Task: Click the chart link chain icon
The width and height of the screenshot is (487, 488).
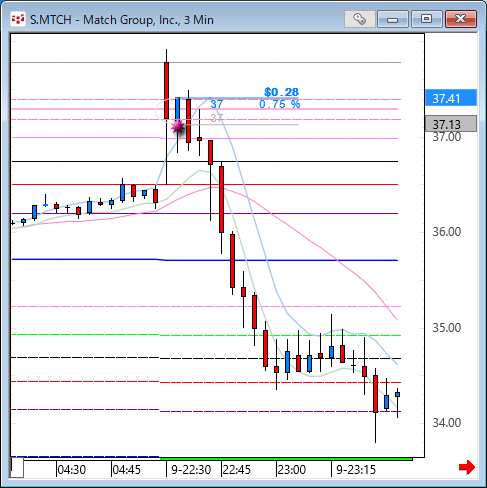Action: (359, 19)
